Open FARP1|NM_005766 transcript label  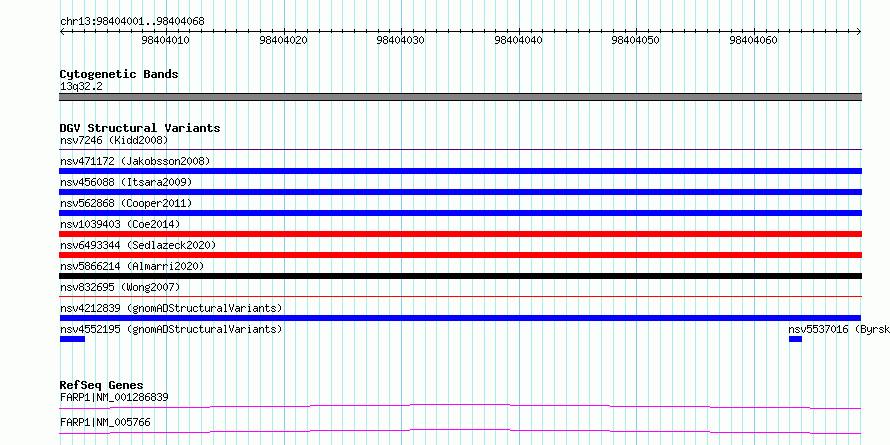[x=105, y=423]
